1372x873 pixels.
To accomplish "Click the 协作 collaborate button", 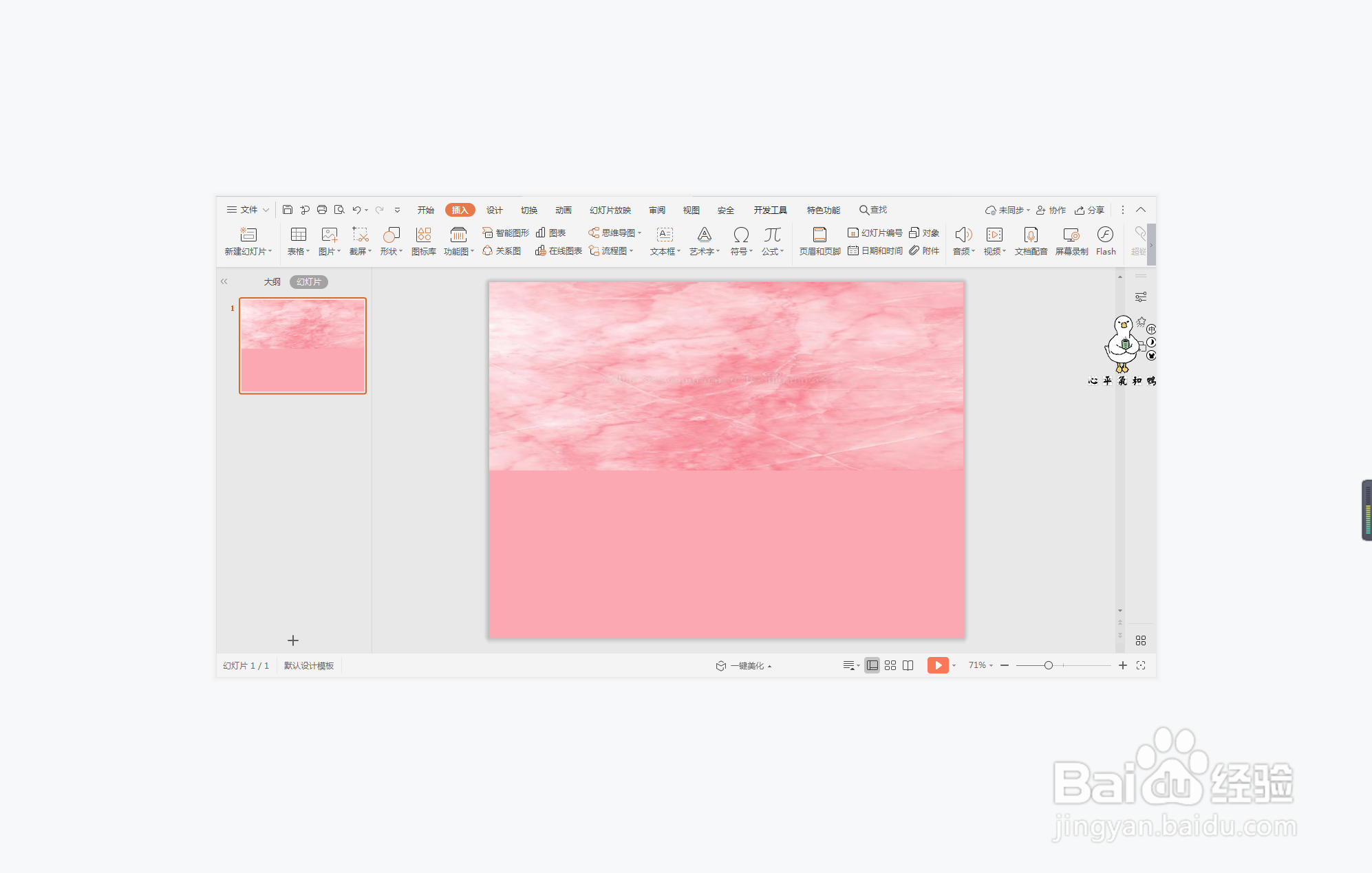I will pos(1051,210).
